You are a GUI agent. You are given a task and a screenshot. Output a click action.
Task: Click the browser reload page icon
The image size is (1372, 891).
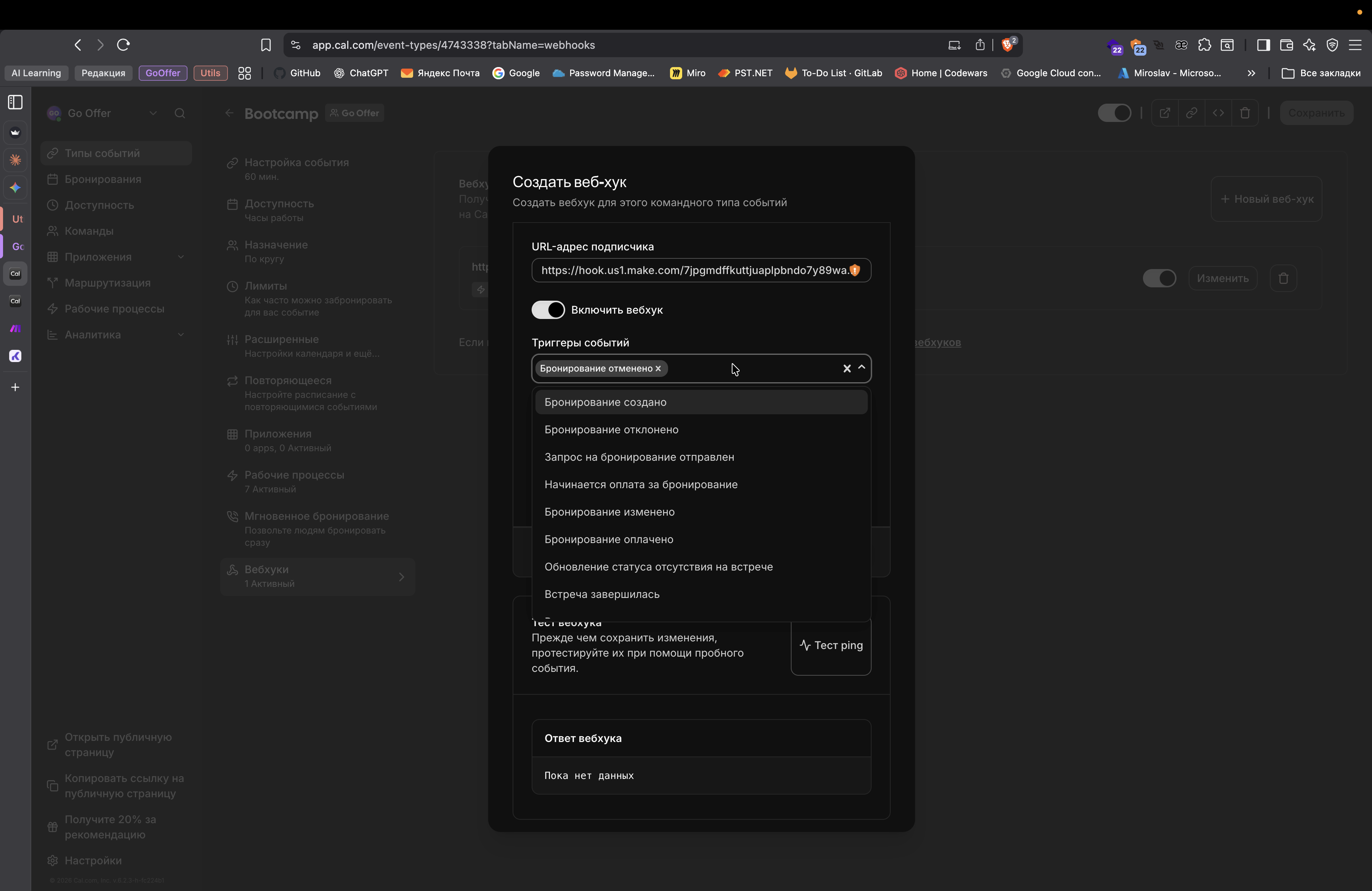[123, 45]
